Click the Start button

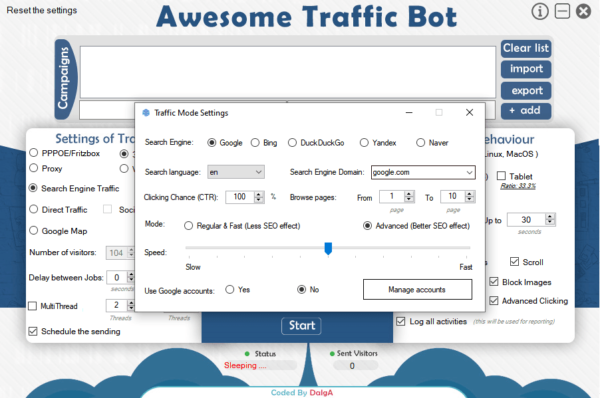click(302, 326)
